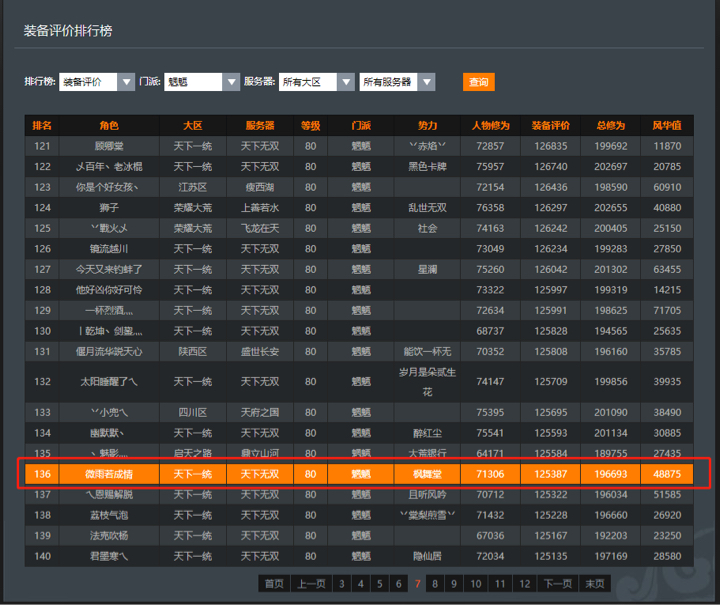
Task: Select character 狮子 in rank 124
Action: point(109,207)
